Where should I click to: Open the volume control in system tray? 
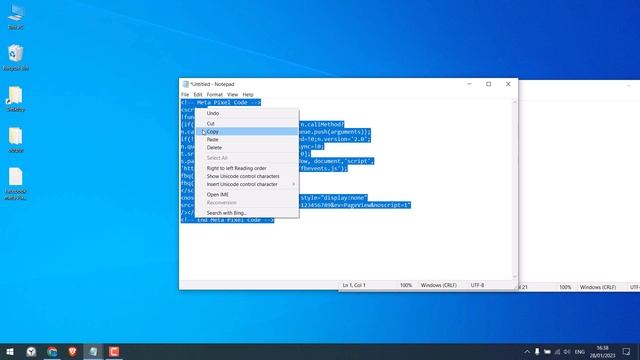click(x=567, y=352)
